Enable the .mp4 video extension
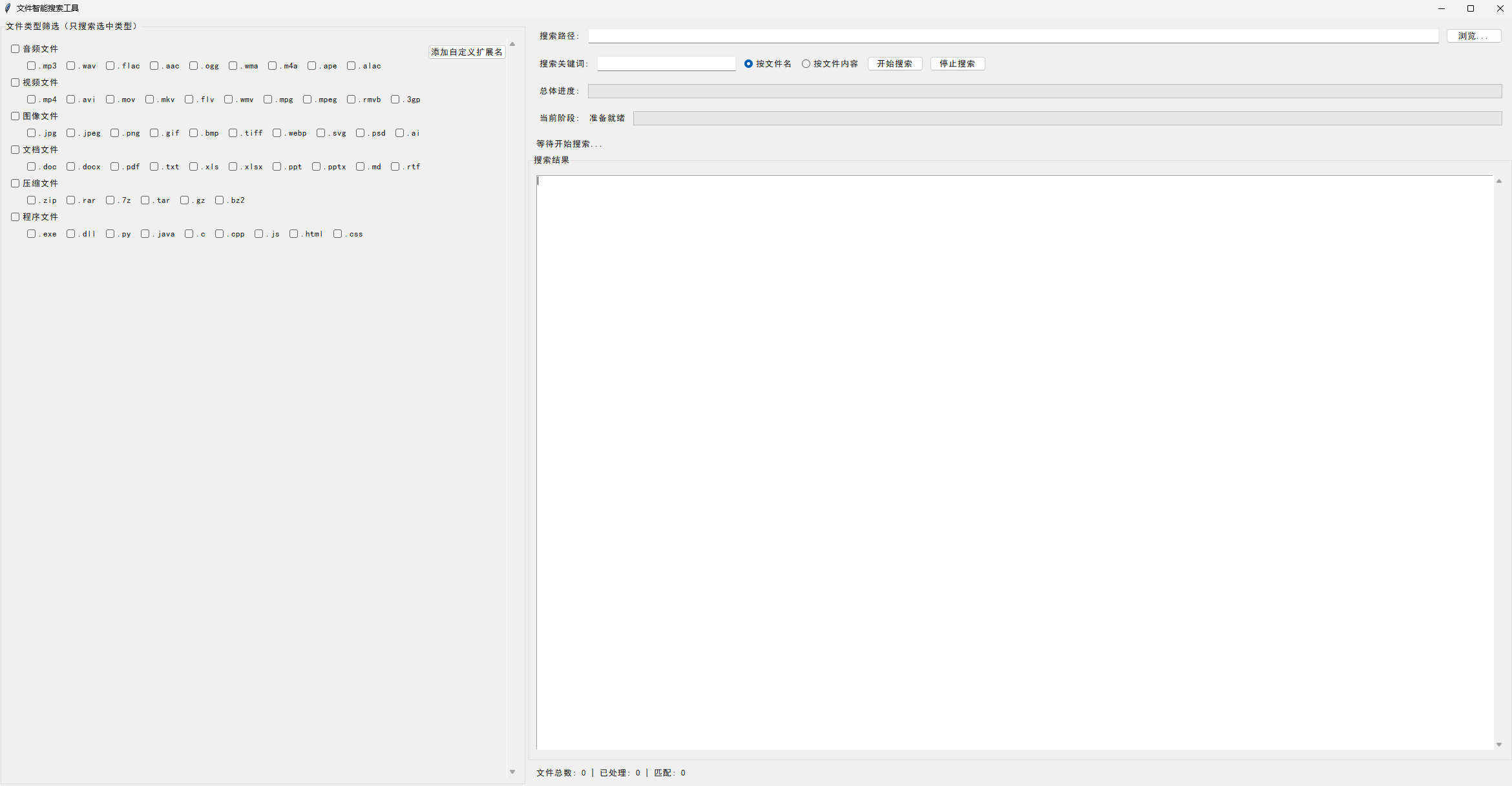Image resolution: width=1512 pixels, height=786 pixels. click(x=31, y=100)
